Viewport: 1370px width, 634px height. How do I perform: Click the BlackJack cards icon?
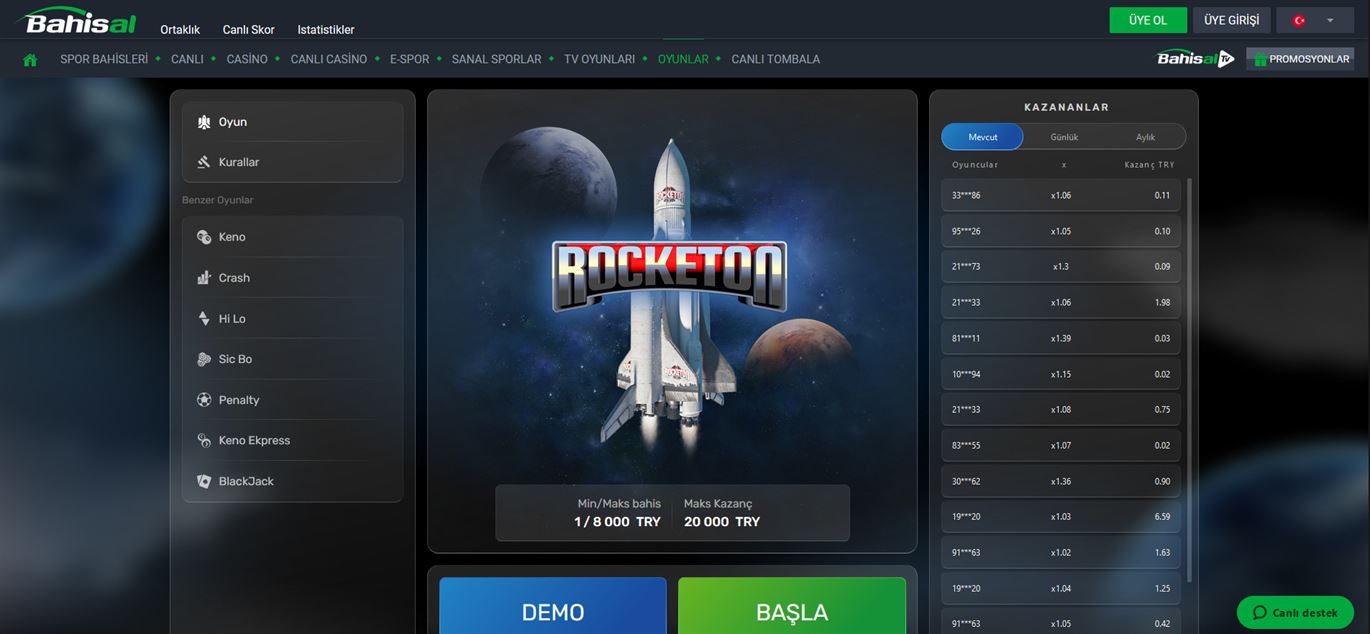[204, 481]
